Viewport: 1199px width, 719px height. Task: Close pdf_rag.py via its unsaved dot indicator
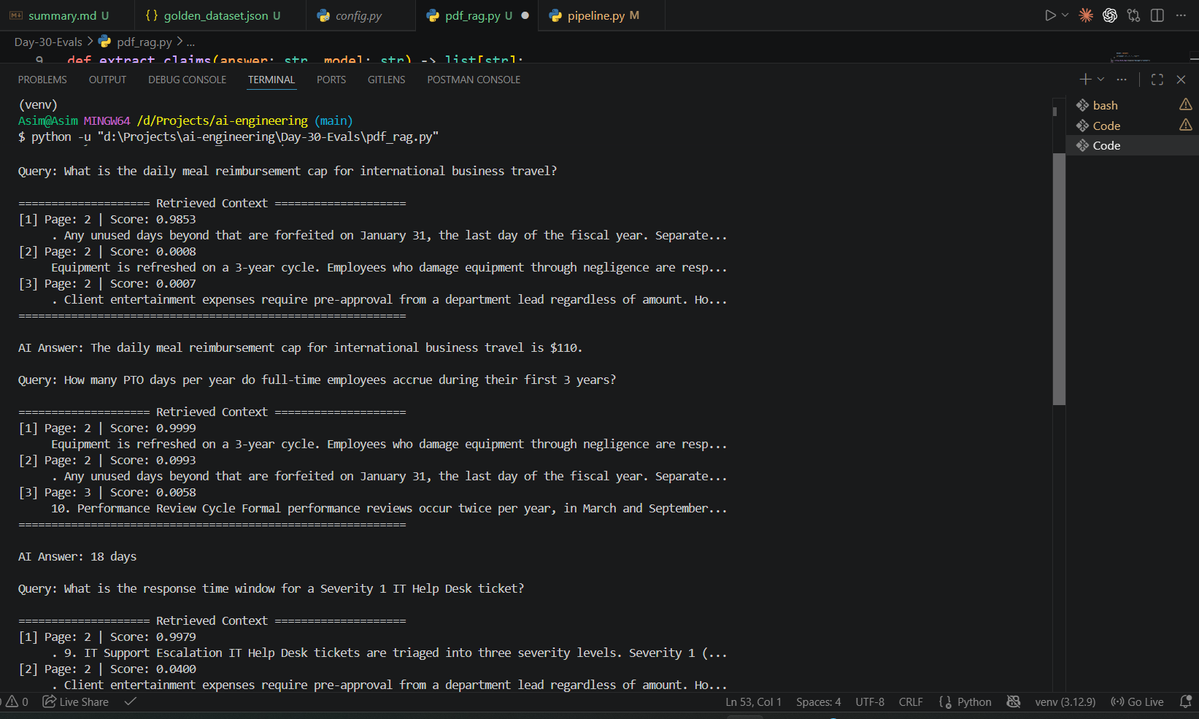525,15
